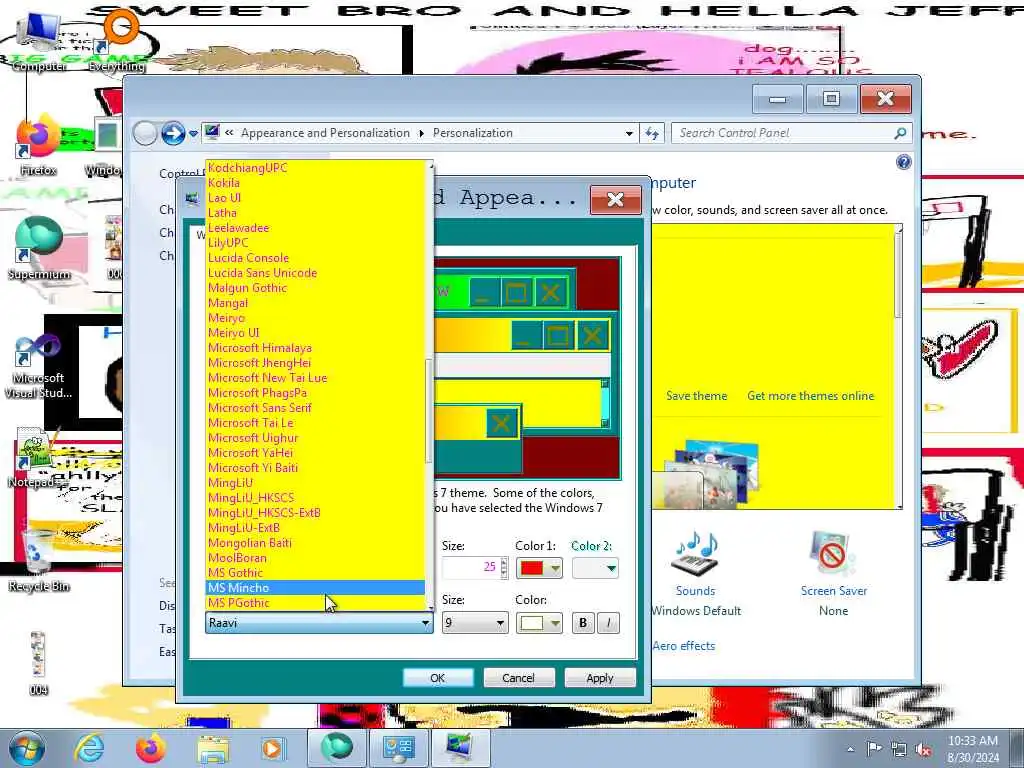Open the font size 9 dropdown

pos(475,623)
